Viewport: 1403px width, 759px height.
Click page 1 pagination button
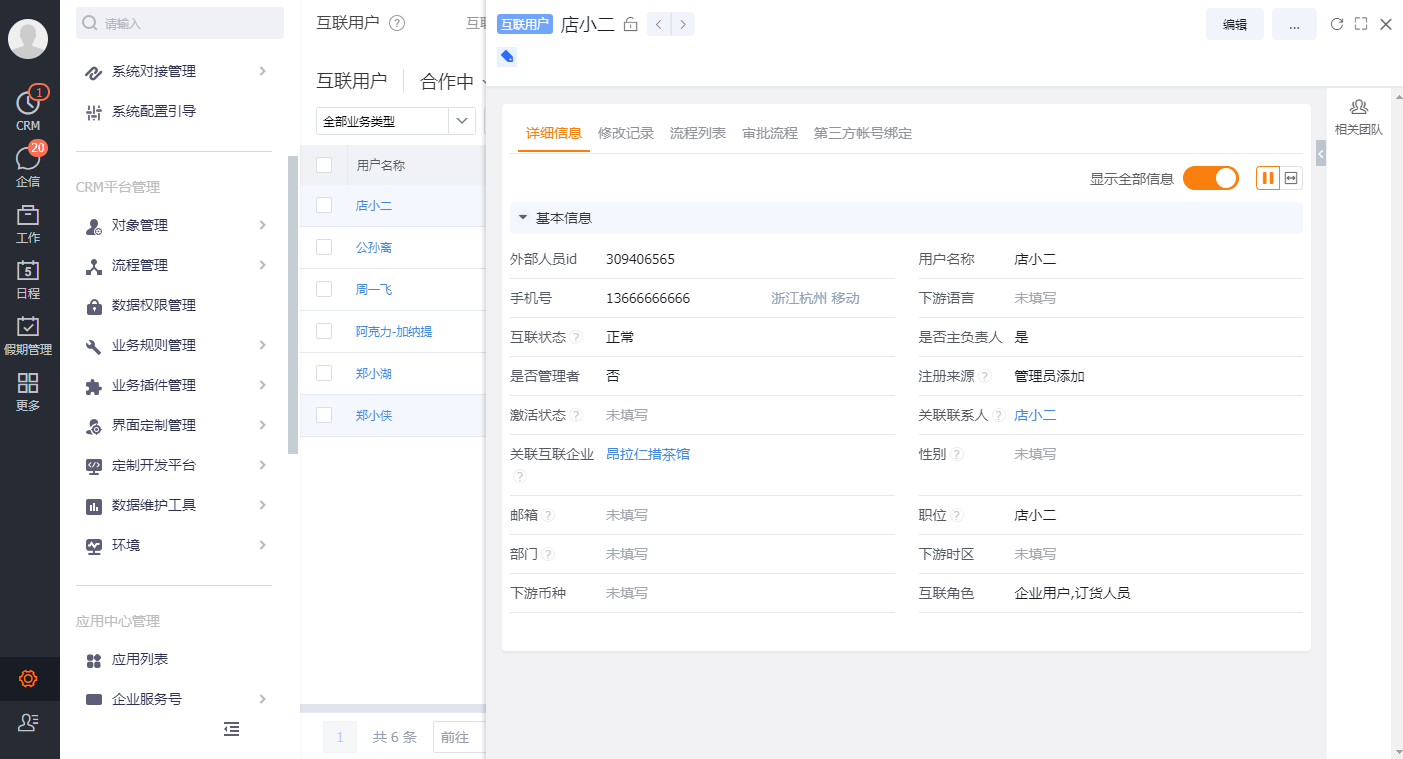tap(339, 737)
